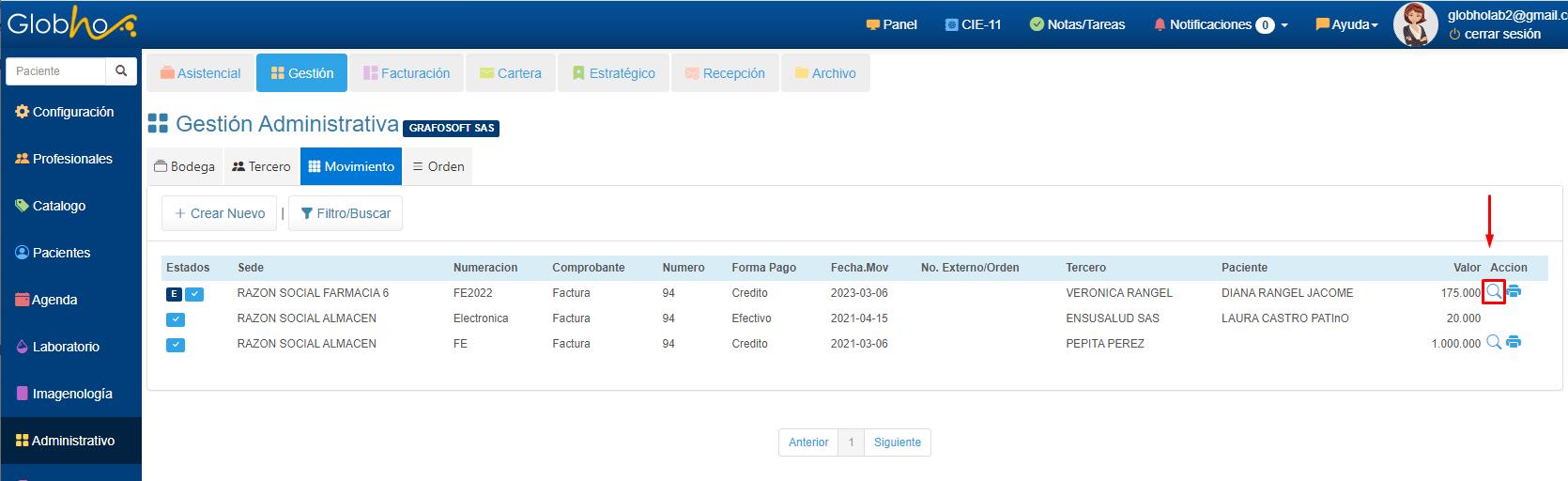
Task: View details of the 1.000.000 invoice
Action: [1493, 343]
